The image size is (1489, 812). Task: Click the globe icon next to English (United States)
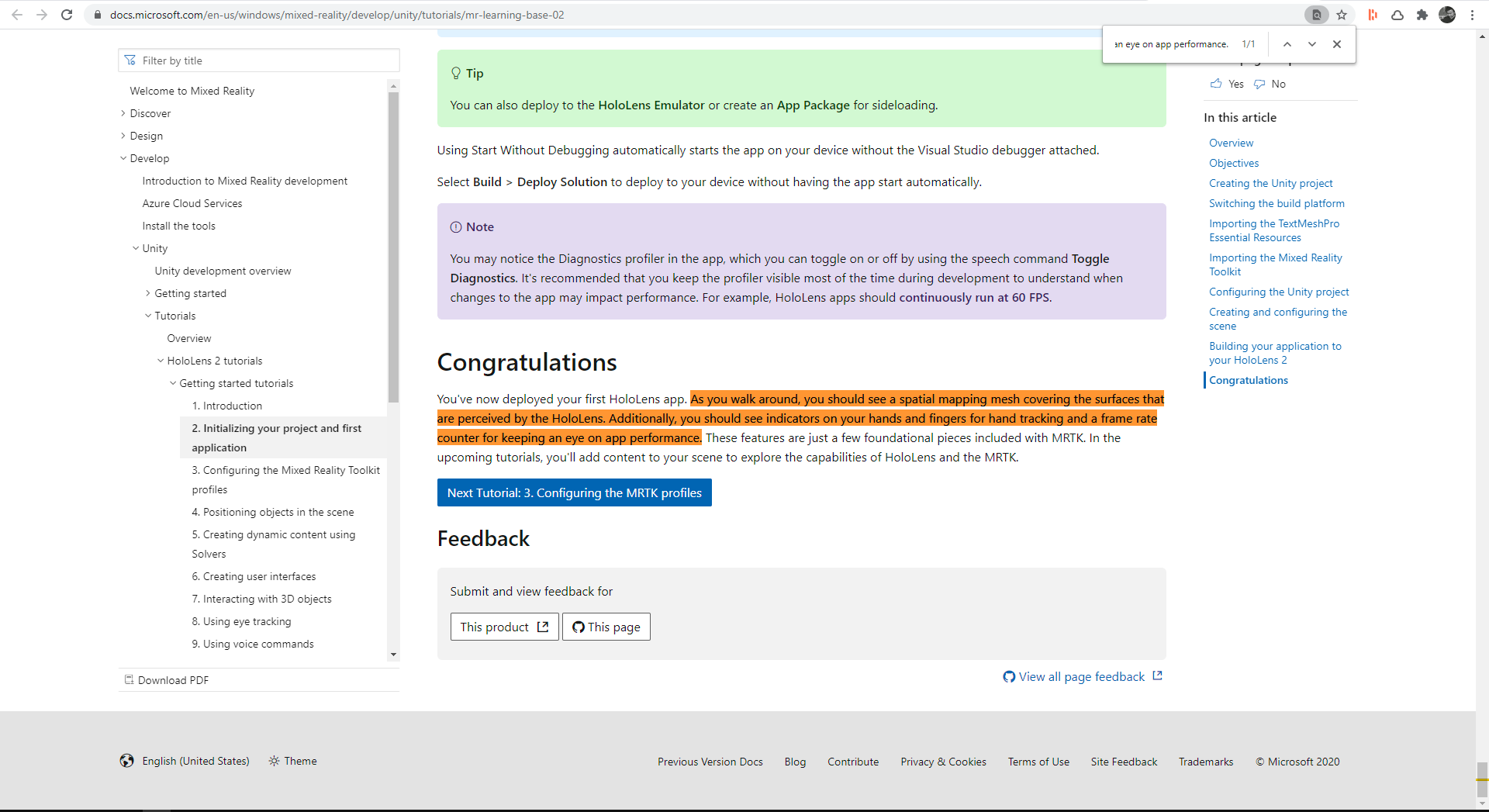[x=127, y=761]
